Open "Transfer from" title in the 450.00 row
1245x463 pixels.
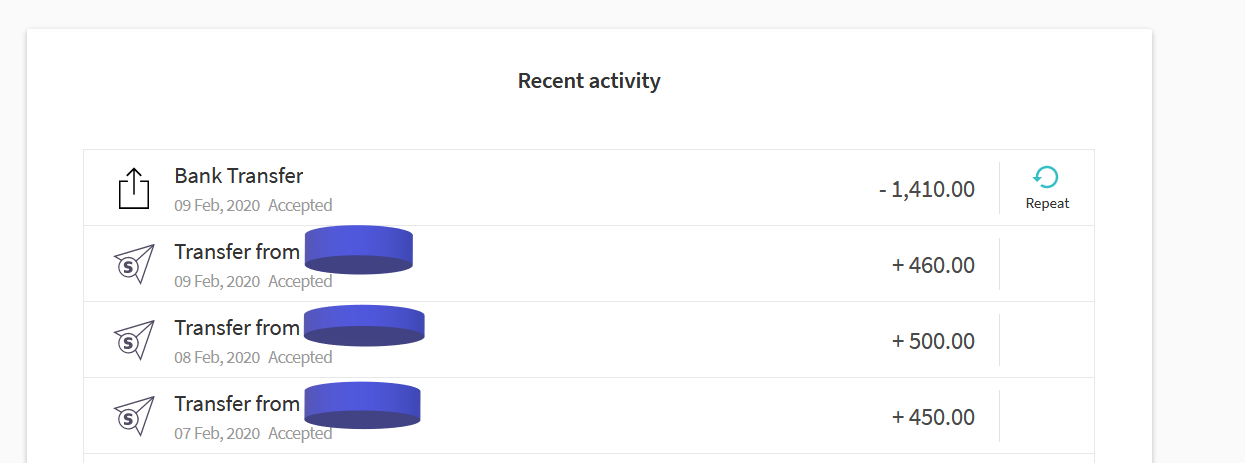237,404
